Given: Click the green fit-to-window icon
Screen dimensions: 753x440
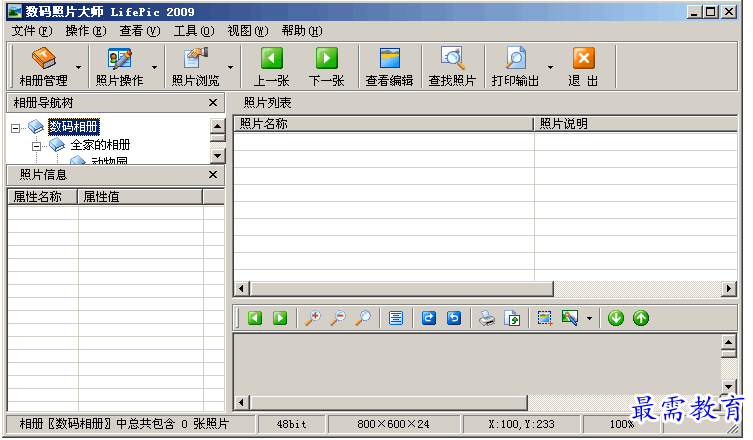Looking at the screenshot, I should (x=396, y=318).
